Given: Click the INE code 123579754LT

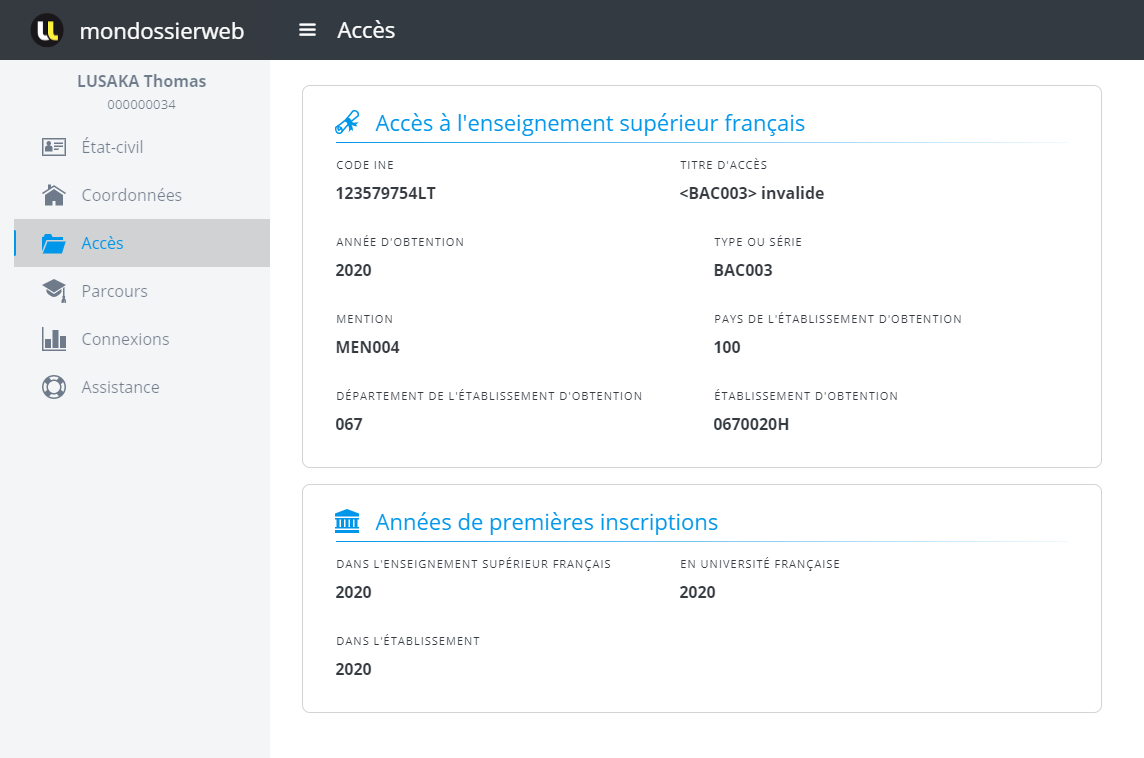Looking at the screenshot, I should [385, 193].
